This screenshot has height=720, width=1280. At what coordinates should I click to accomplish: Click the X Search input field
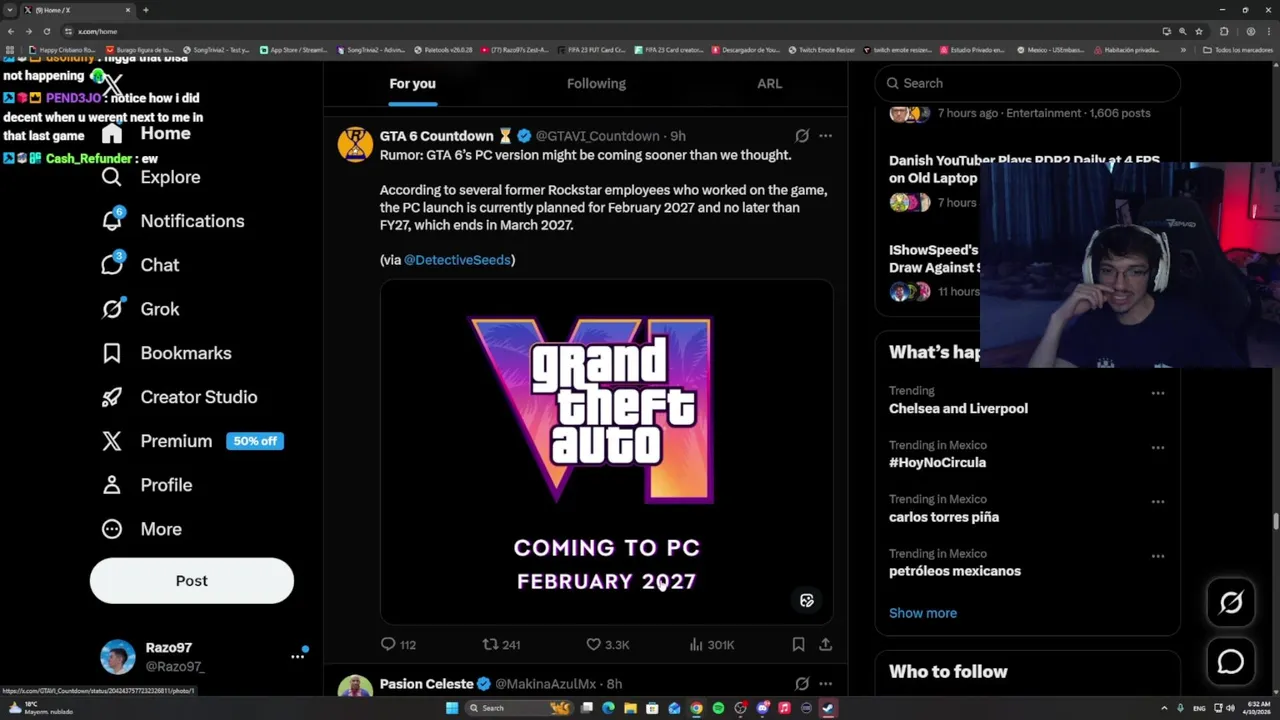[1027, 83]
